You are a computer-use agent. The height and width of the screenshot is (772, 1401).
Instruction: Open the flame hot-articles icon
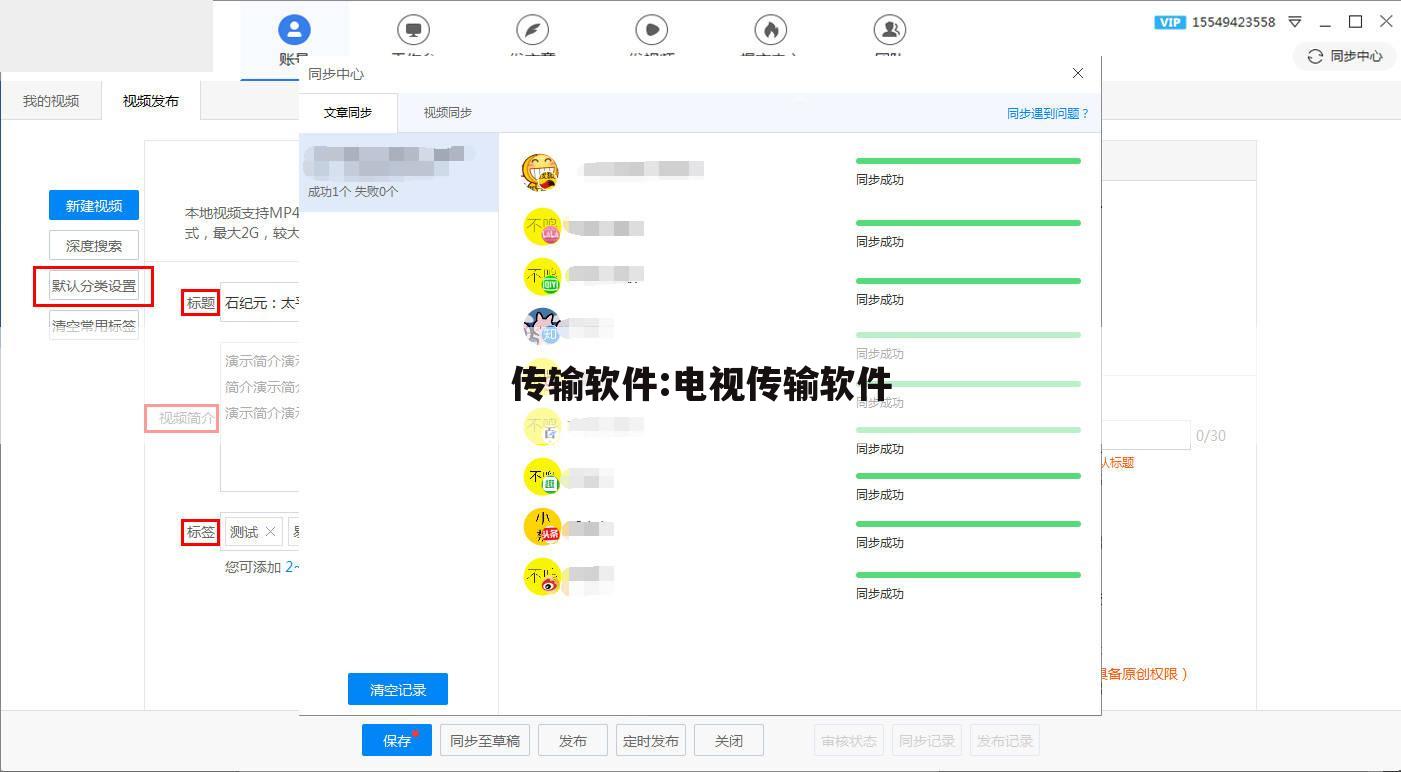(x=770, y=29)
